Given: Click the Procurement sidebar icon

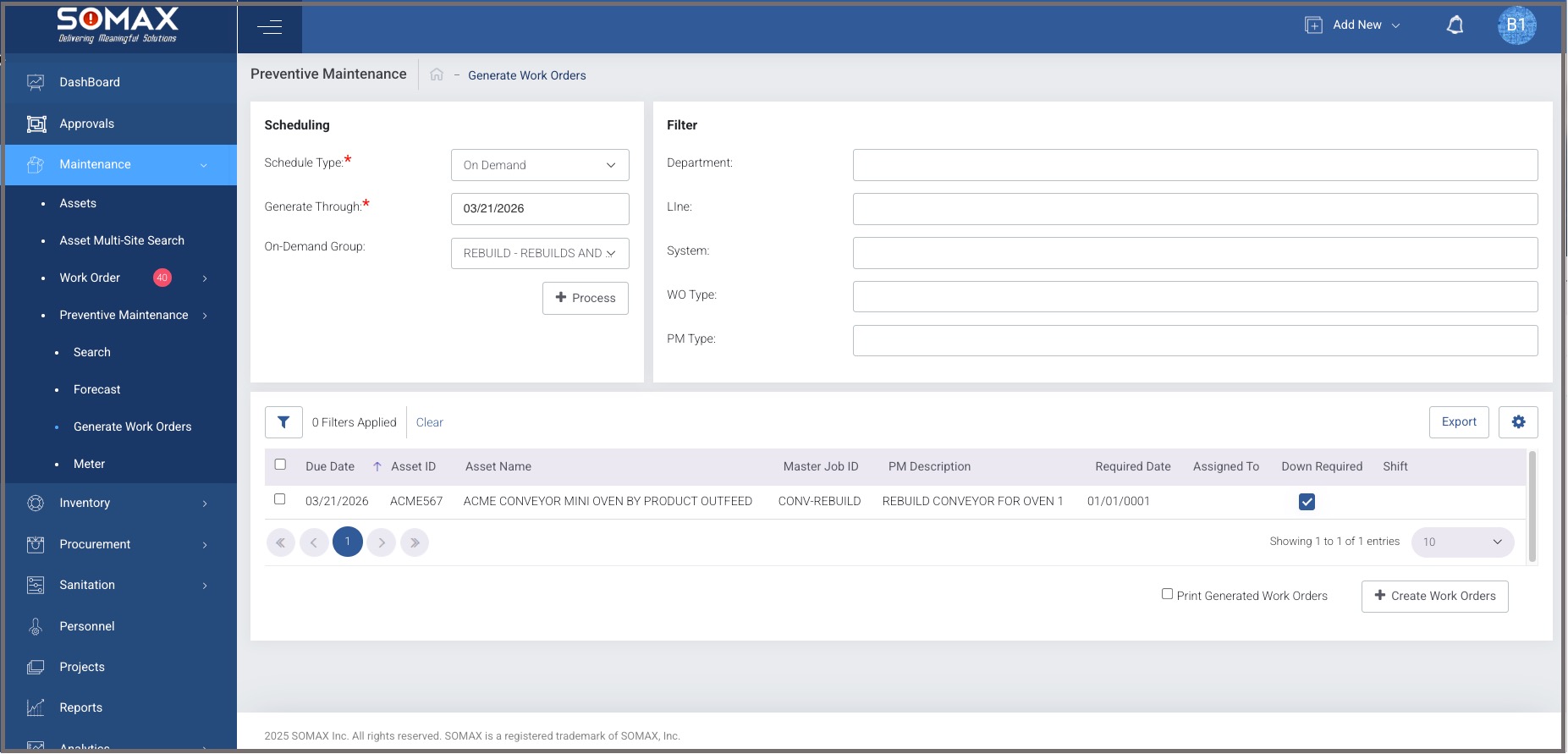Looking at the screenshot, I should click(36, 544).
